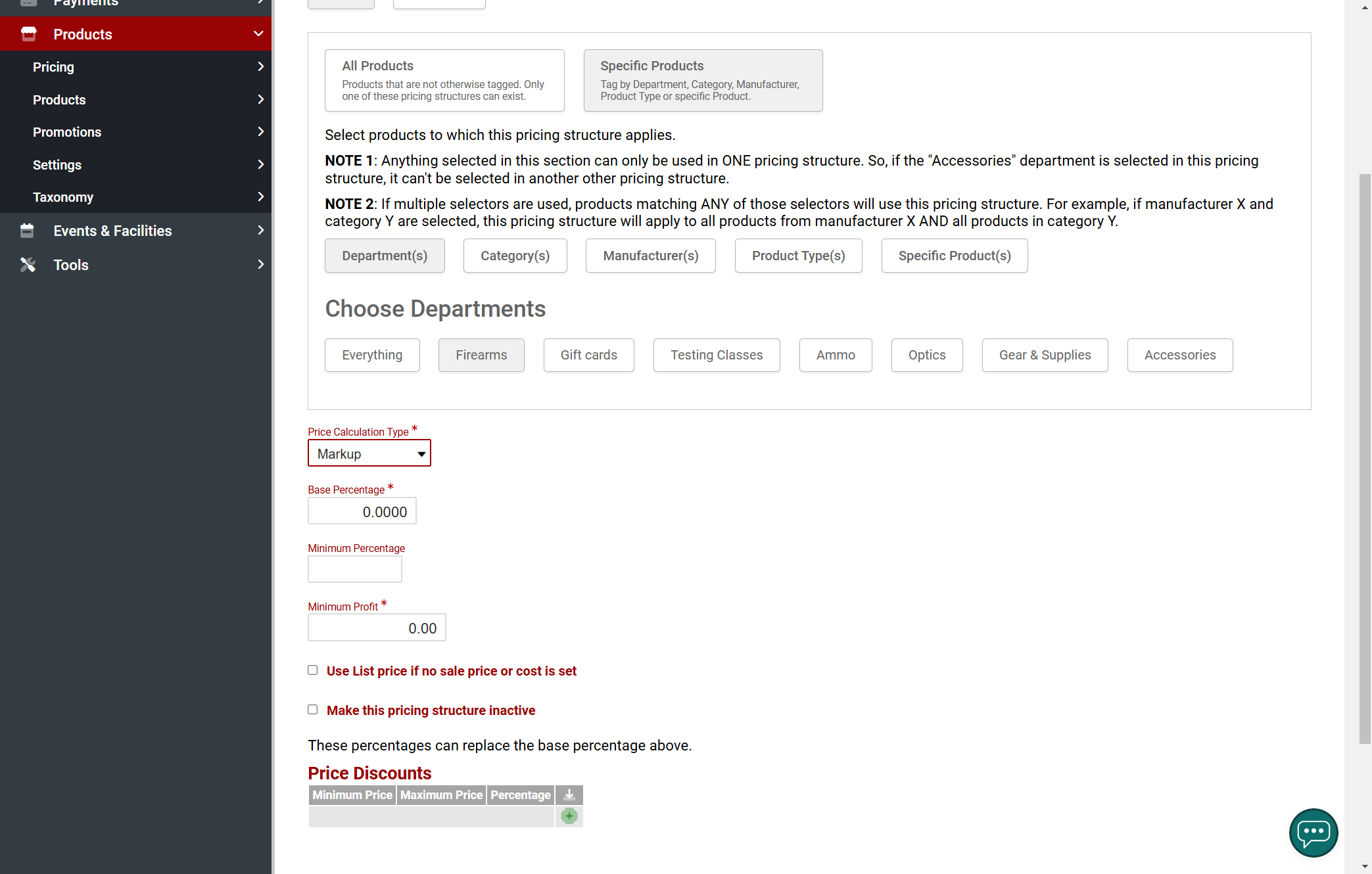The height and width of the screenshot is (874, 1372).
Task: Expand the Taxonomy submenu
Action: (260, 196)
